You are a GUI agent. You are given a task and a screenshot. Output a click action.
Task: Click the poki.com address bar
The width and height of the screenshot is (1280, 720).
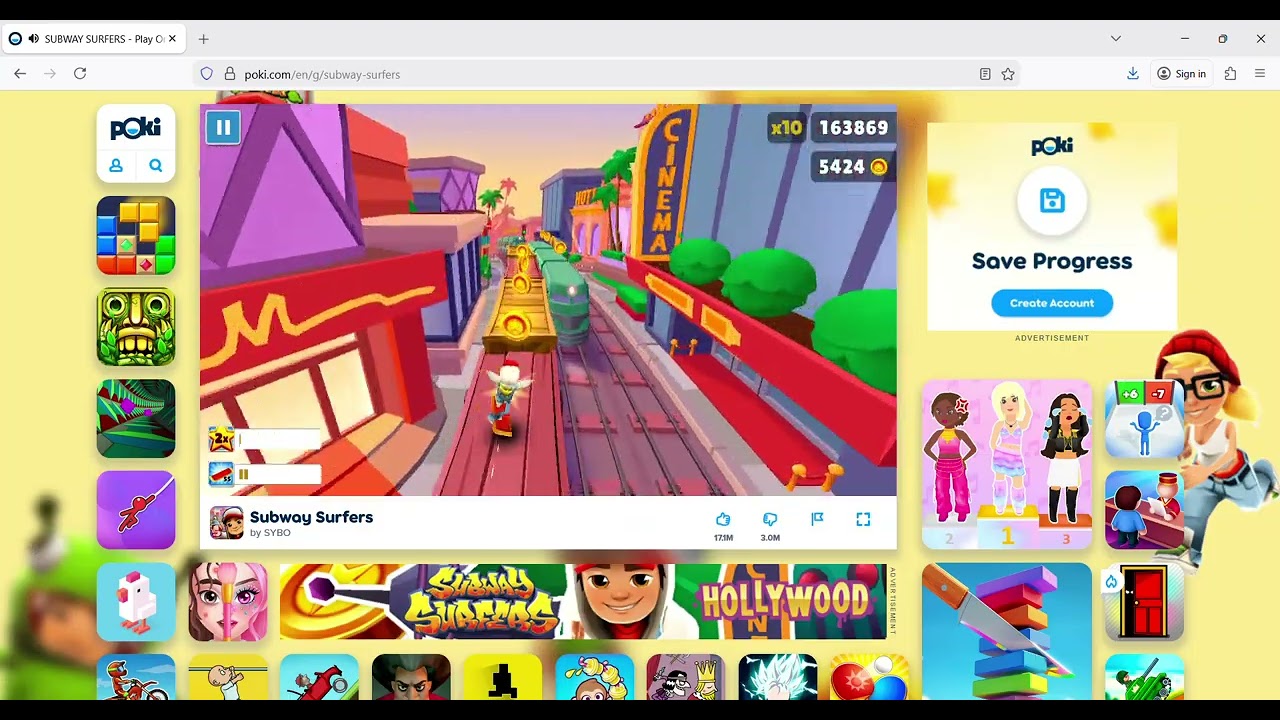(605, 74)
